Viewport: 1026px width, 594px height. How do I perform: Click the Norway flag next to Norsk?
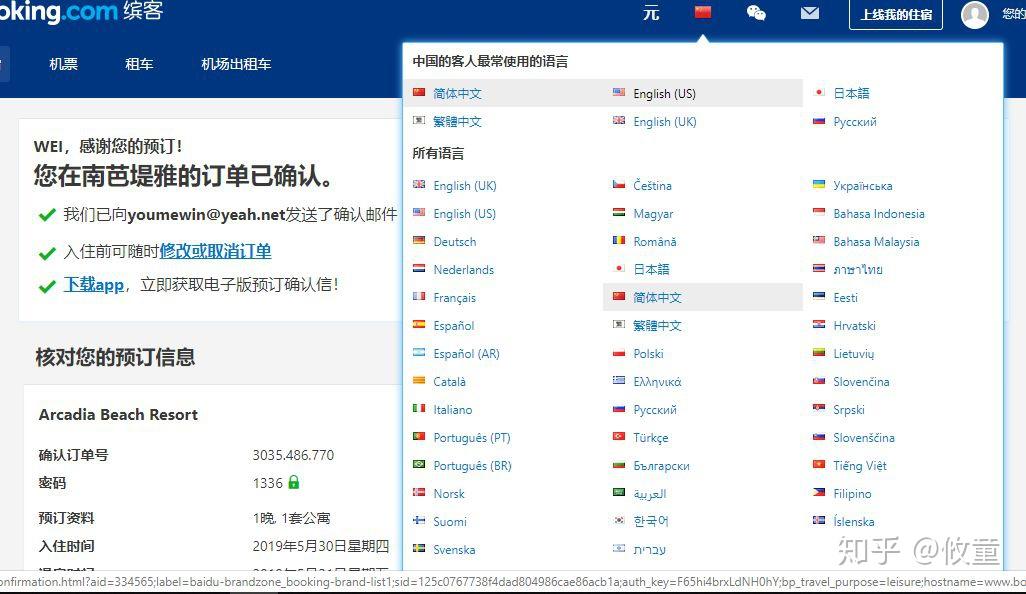pyautogui.click(x=419, y=493)
